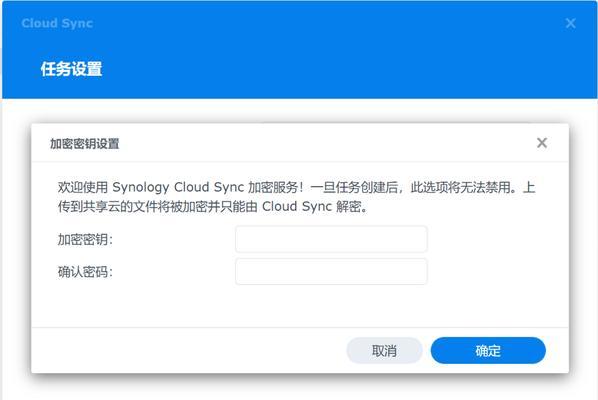Click the 确认密码: label text
Image resolution: width=598 pixels, height=400 pixels.
[x=85, y=272]
